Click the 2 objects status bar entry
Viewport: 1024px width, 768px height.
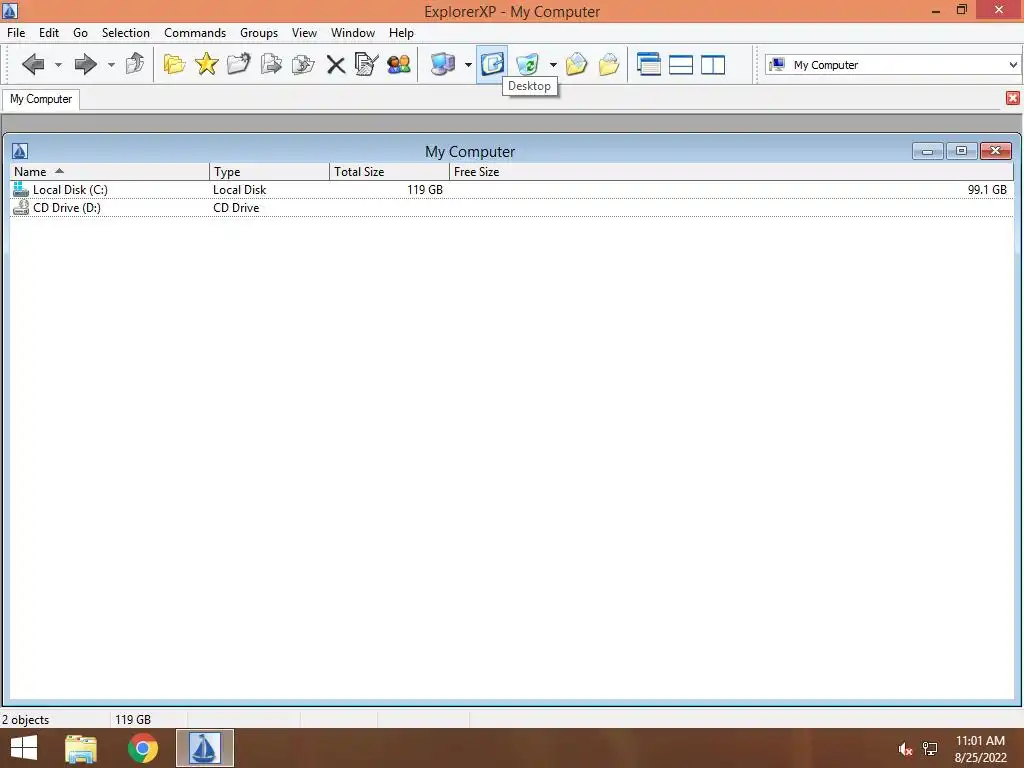[25, 720]
